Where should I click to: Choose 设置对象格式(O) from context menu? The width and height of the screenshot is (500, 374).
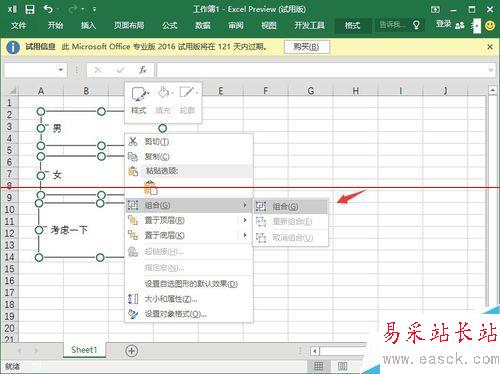(x=189, y=314)
